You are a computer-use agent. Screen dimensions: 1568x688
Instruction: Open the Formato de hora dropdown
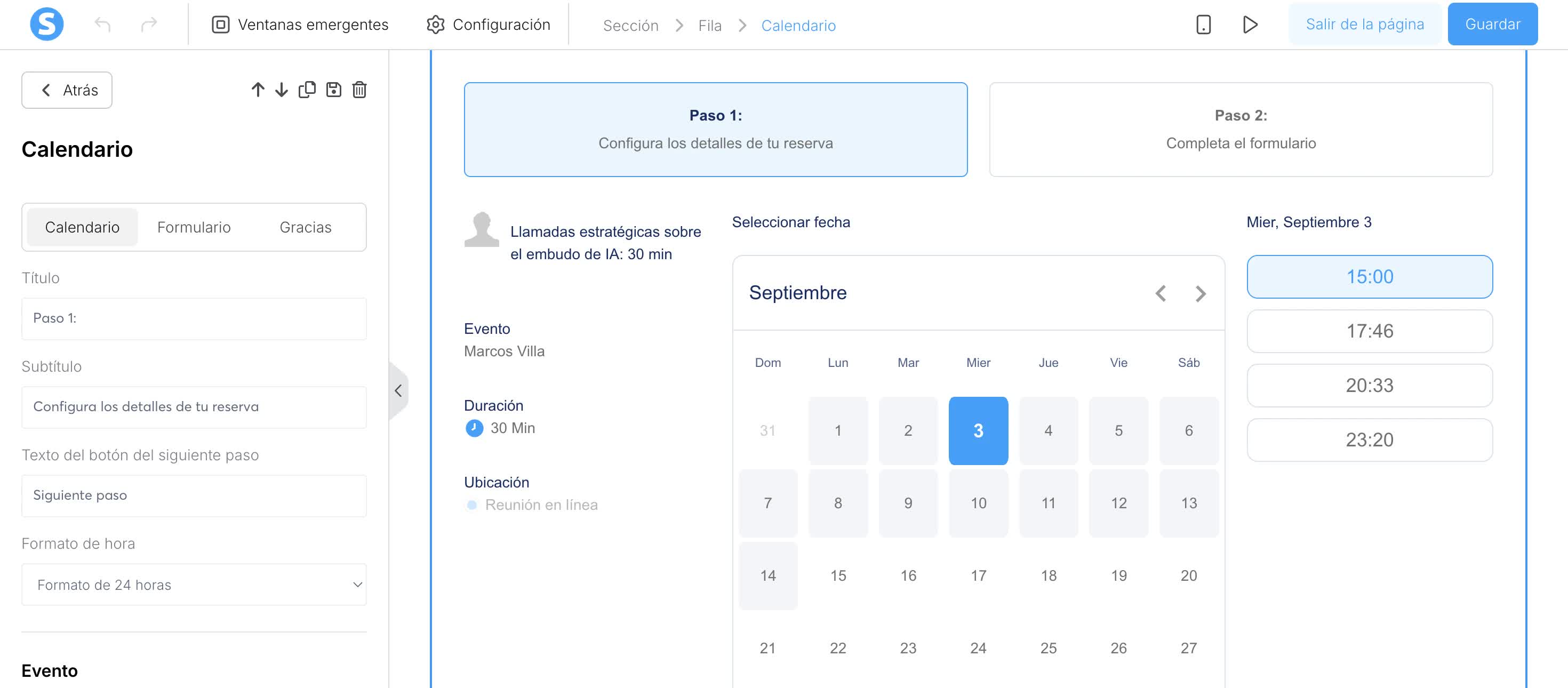tap(194, 585)
